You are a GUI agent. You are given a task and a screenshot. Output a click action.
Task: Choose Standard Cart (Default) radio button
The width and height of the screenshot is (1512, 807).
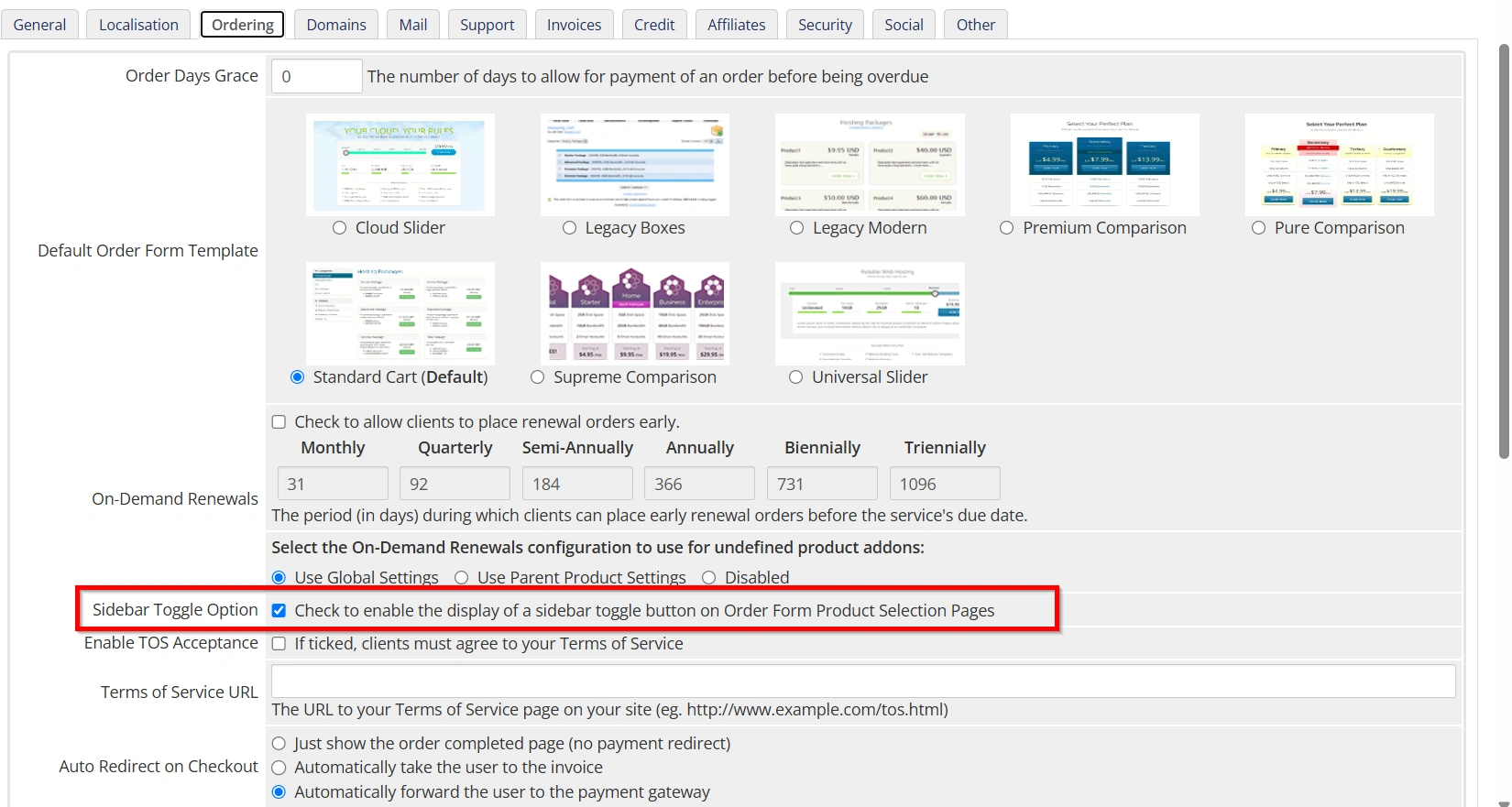pyautogui.click(x=298, y=377)
